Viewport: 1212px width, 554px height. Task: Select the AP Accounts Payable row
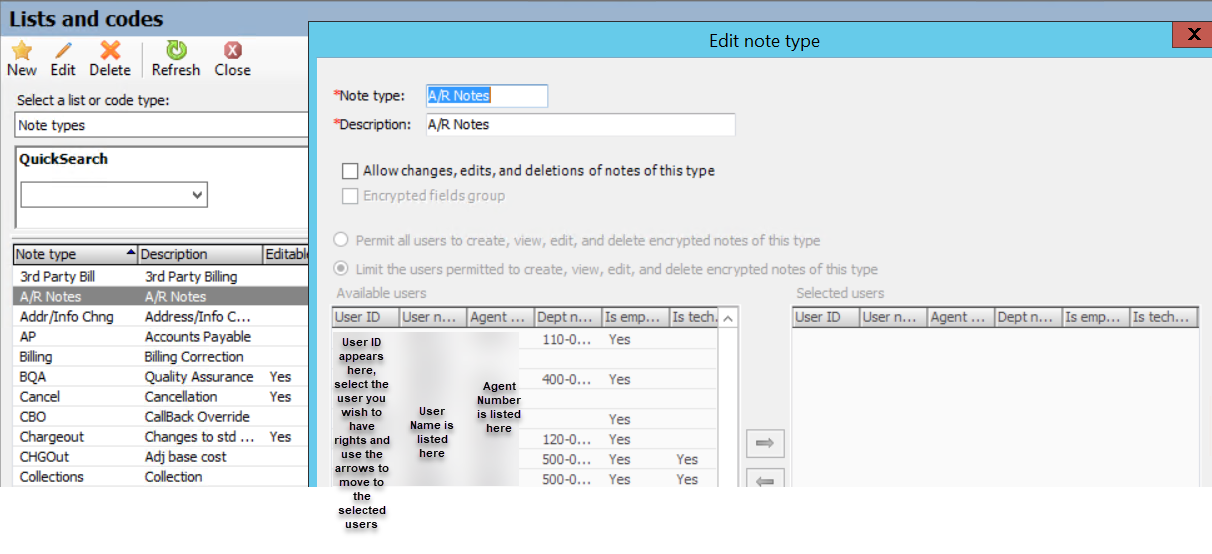point(161,336)
